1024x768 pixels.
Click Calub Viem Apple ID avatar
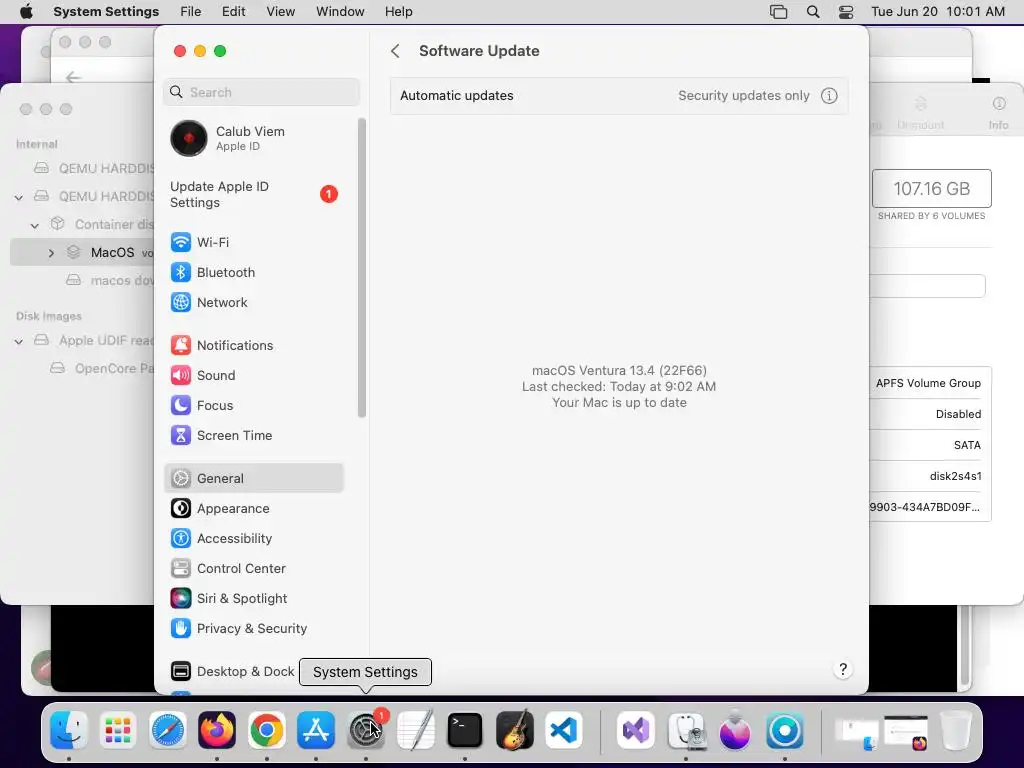click(189, 138)
